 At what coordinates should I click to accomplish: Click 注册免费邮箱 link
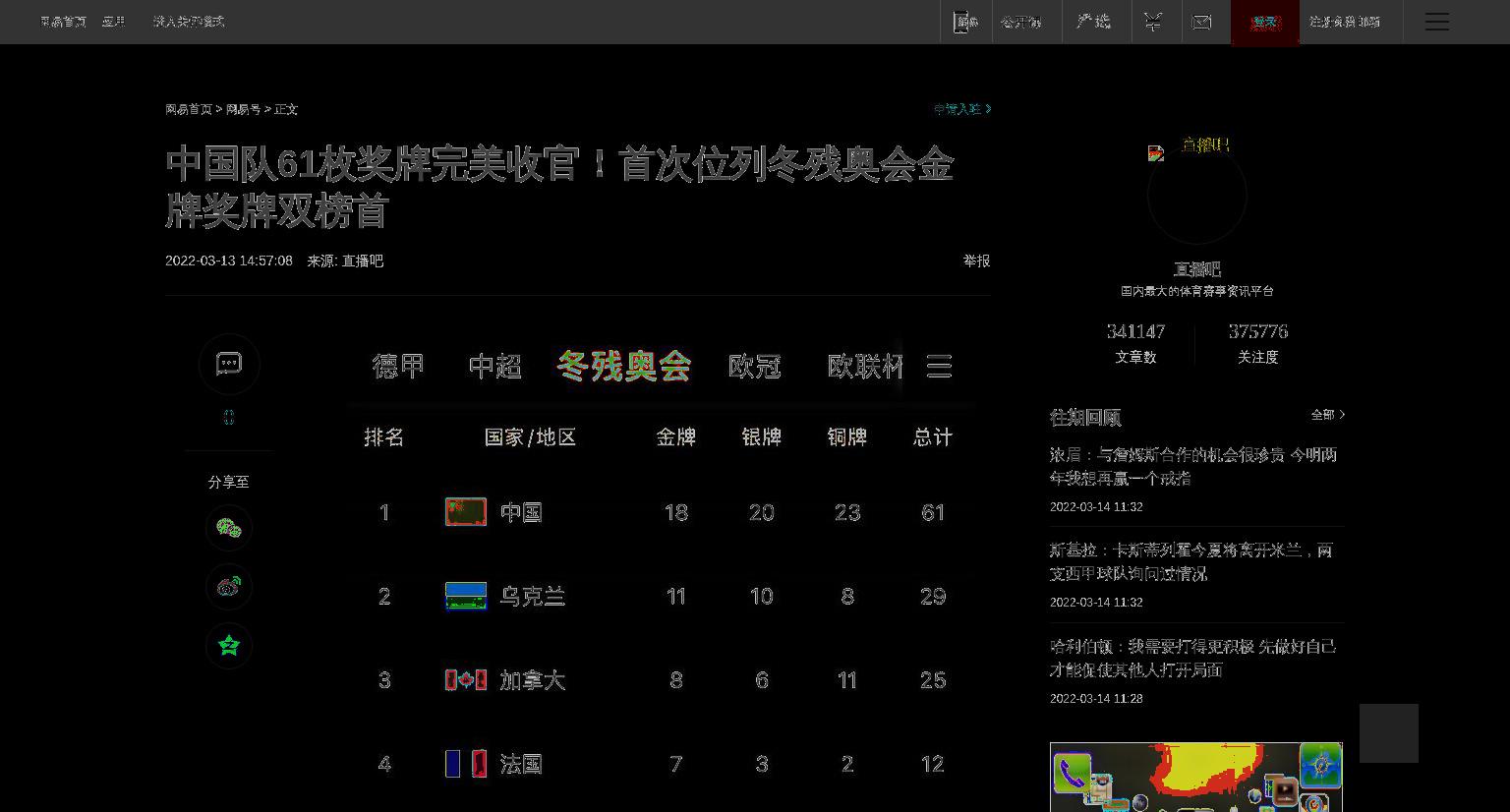click(x=1345, y=22)
